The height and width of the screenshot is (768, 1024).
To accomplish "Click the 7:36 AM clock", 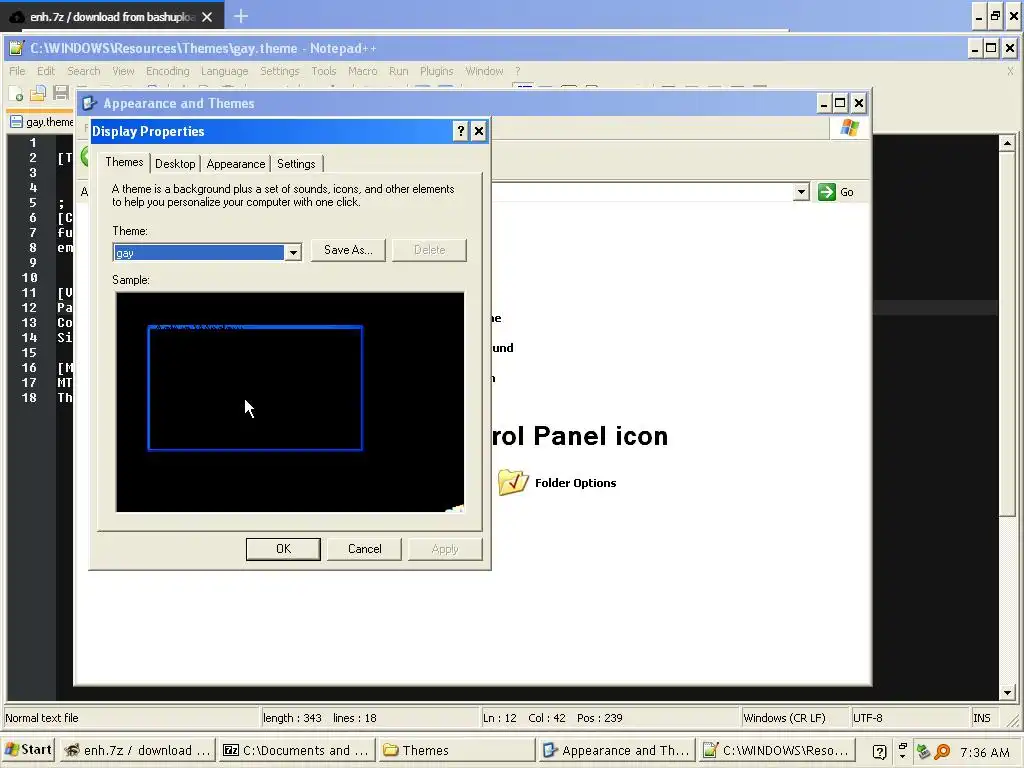I will pyautogui.click(x=985, y=752).
